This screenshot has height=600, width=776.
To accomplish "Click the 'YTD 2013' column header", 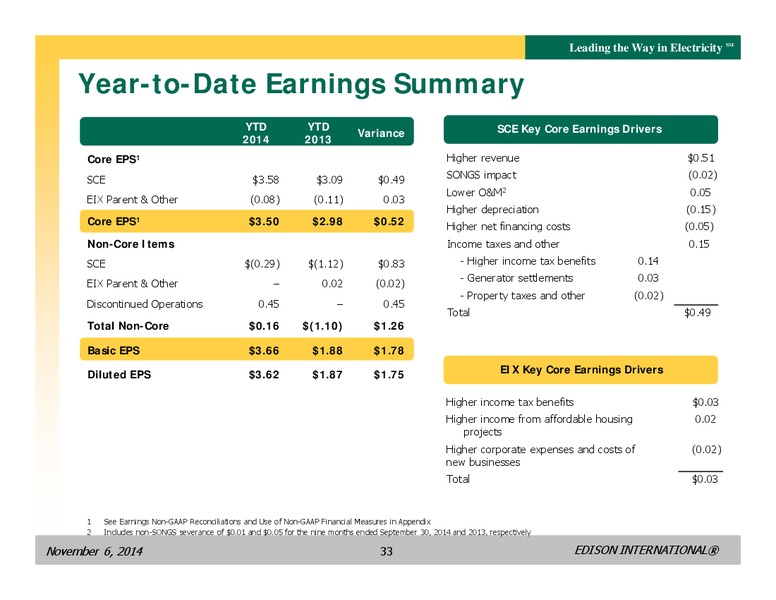I will [318, 133].
